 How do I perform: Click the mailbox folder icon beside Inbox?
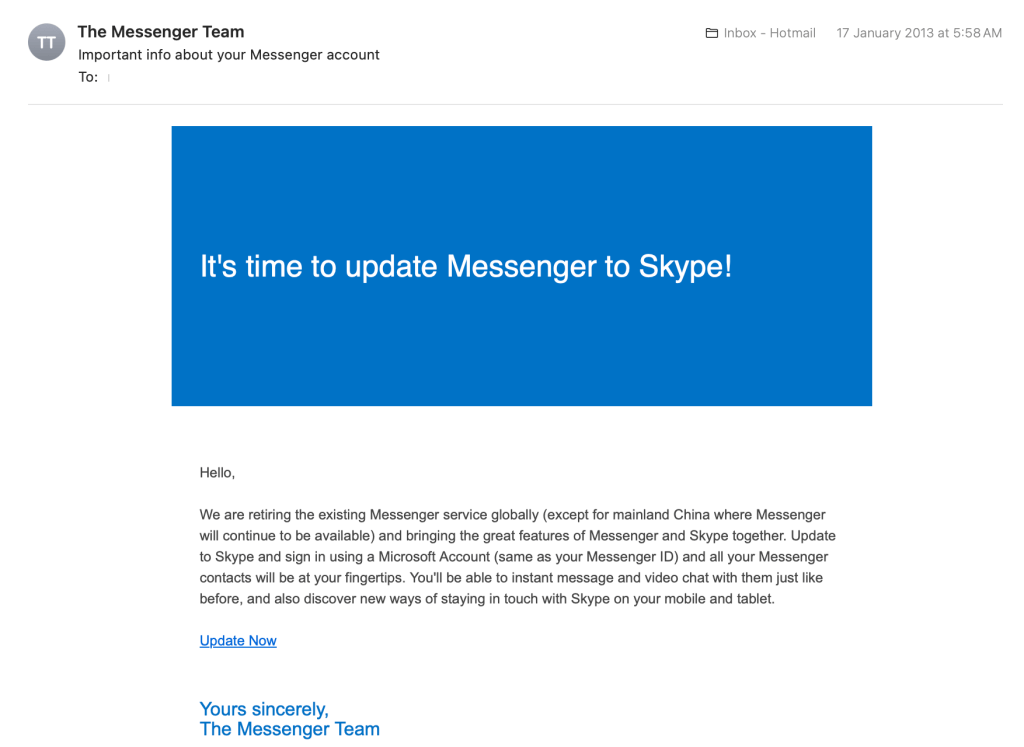point(711,32)
